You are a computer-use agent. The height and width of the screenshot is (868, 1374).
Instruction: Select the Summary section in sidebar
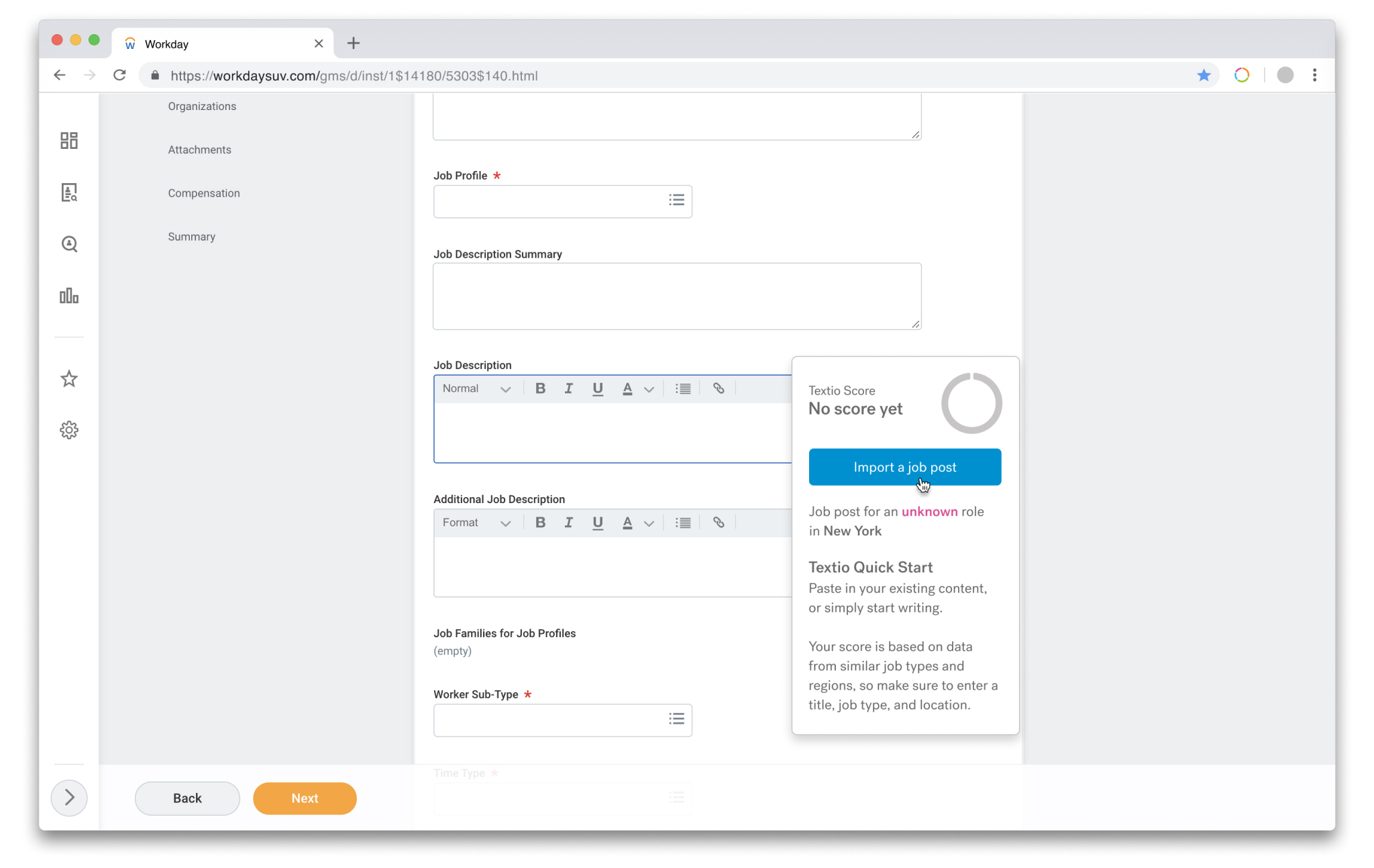click(x=192, y=236)
